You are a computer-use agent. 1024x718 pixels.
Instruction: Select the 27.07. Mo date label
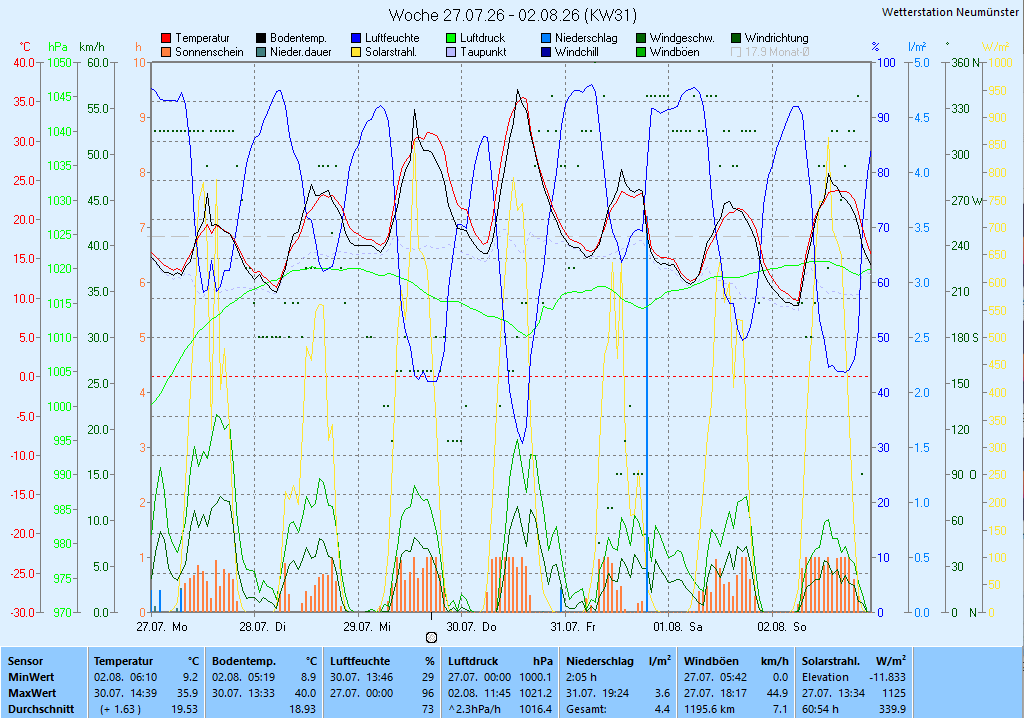[162, 627]
